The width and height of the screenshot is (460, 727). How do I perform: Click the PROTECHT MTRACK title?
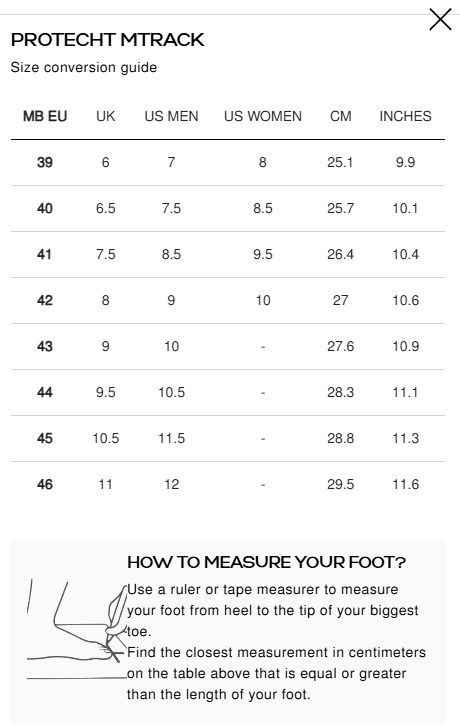(108, 40)
